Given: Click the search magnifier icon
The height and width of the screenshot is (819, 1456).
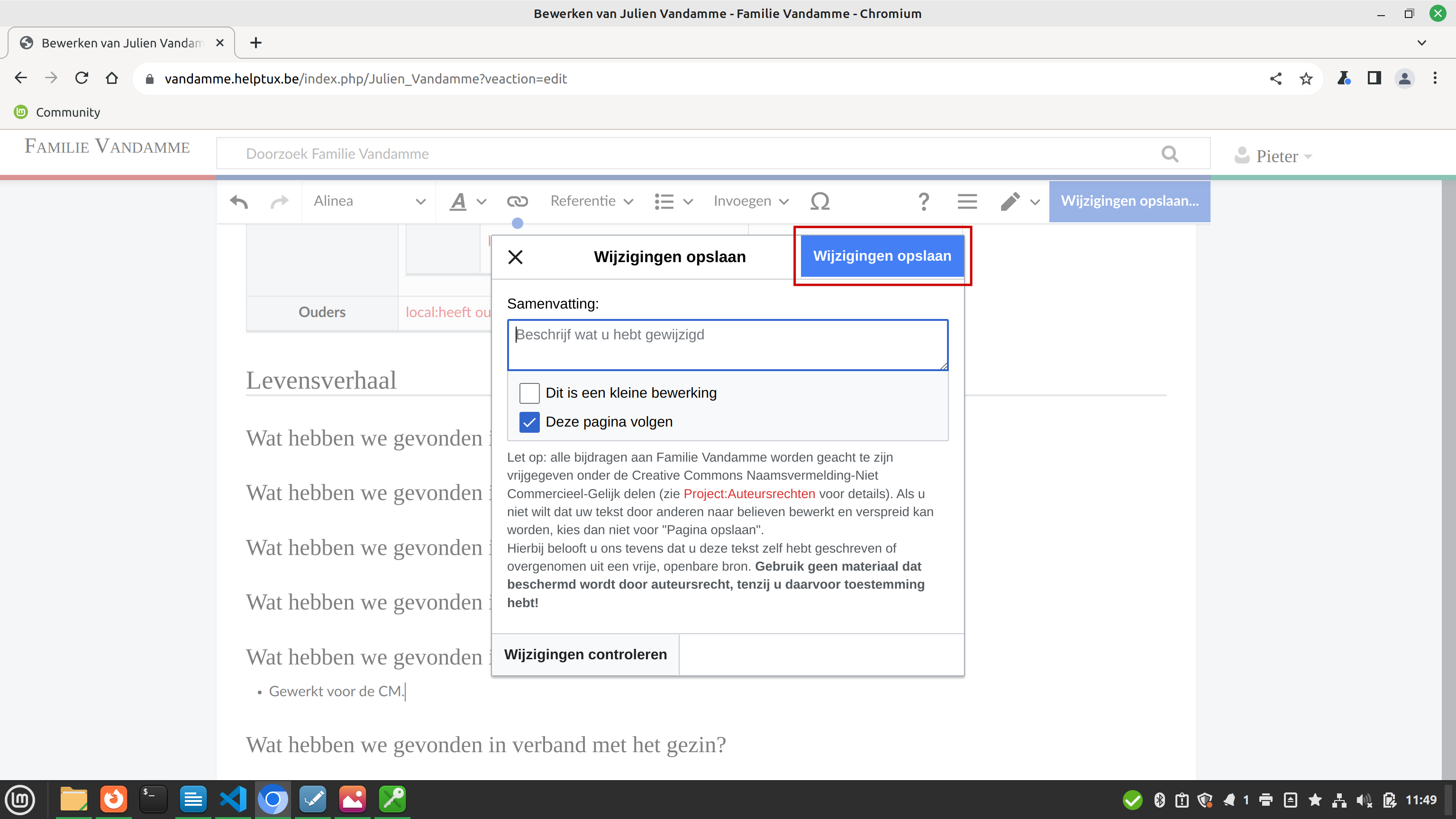Looking at the screenshot, I should [1169, 154].
